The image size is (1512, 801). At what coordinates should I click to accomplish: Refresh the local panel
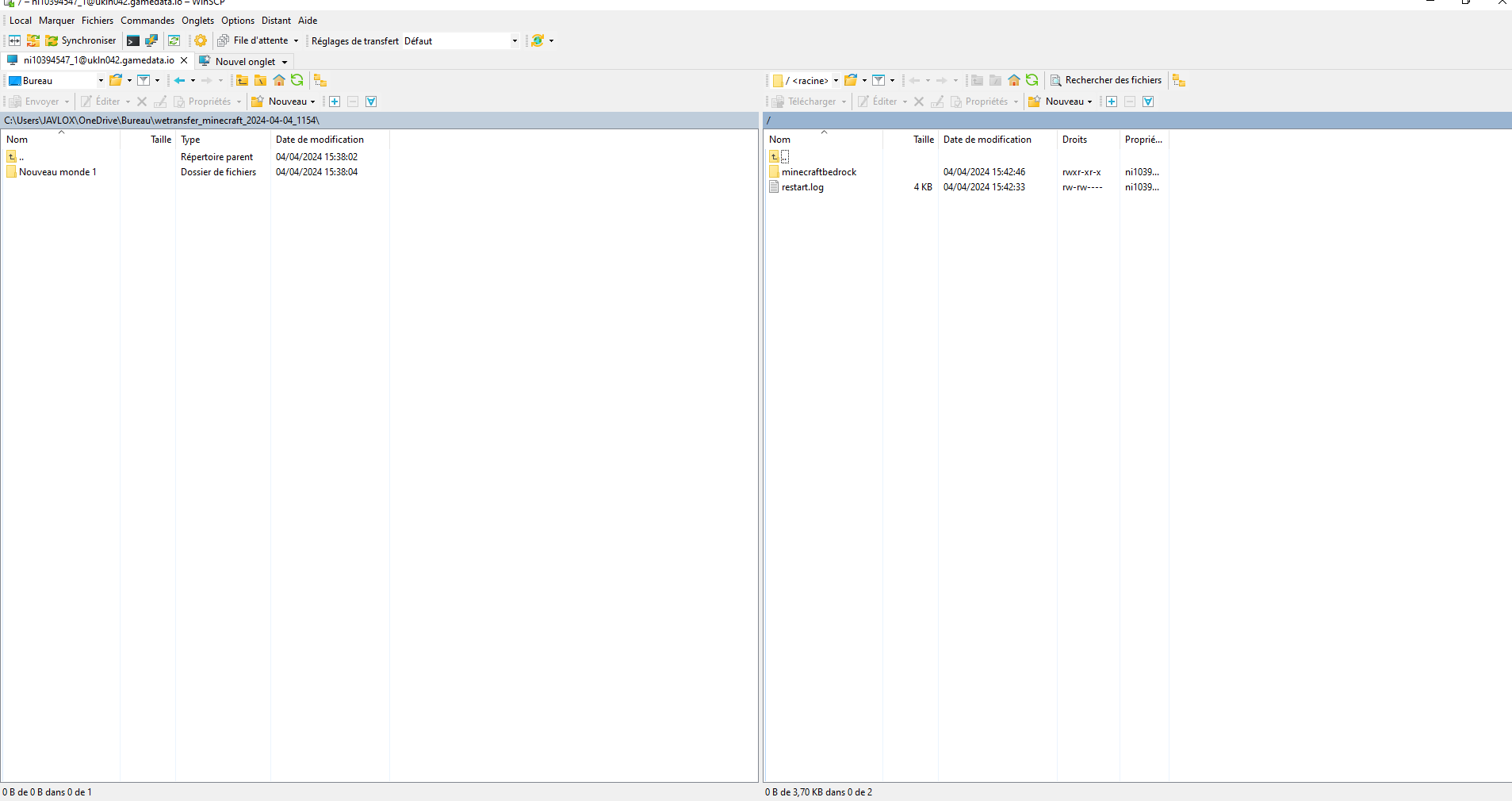pyautogui.click(x=297, y=80)
